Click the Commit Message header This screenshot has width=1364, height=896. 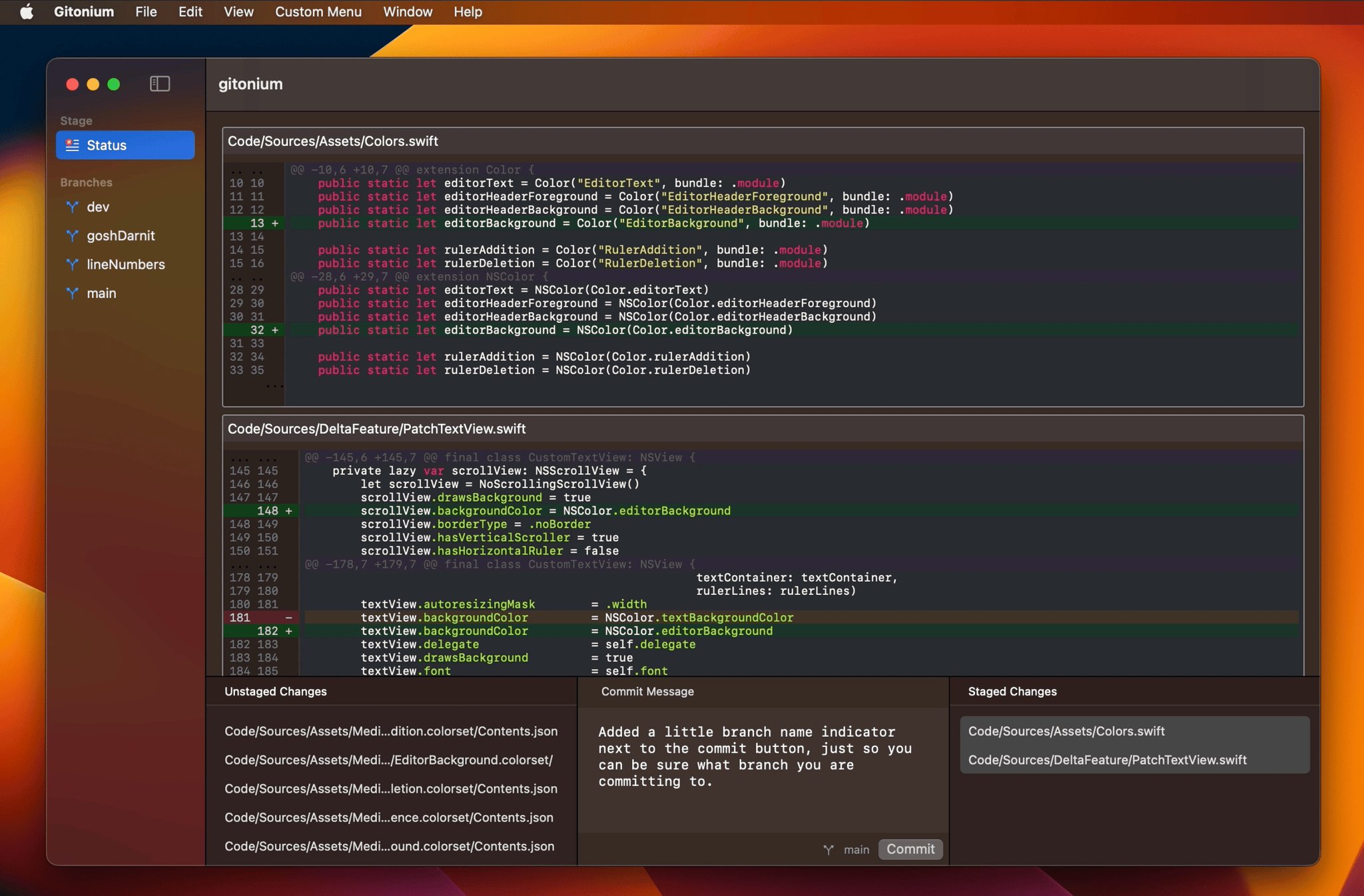[x=647, y=691]
